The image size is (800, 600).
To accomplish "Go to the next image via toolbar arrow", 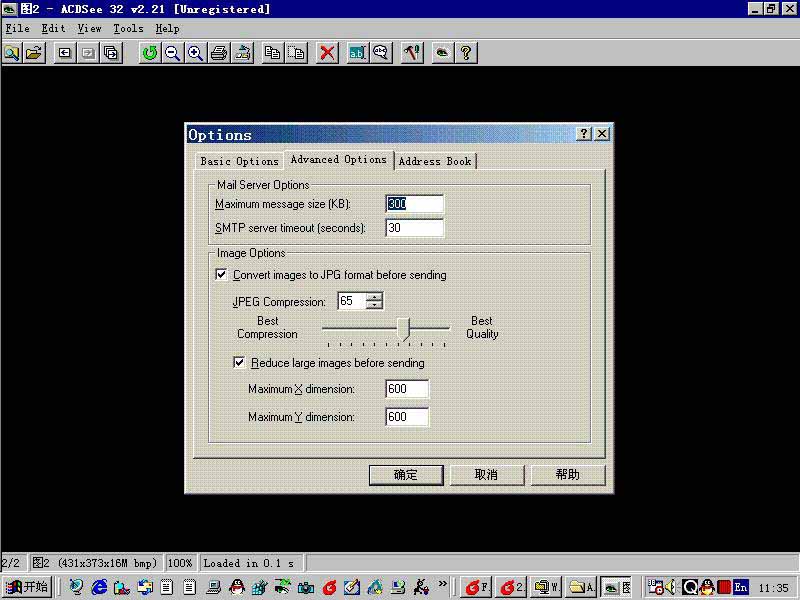I will point(88,53).
